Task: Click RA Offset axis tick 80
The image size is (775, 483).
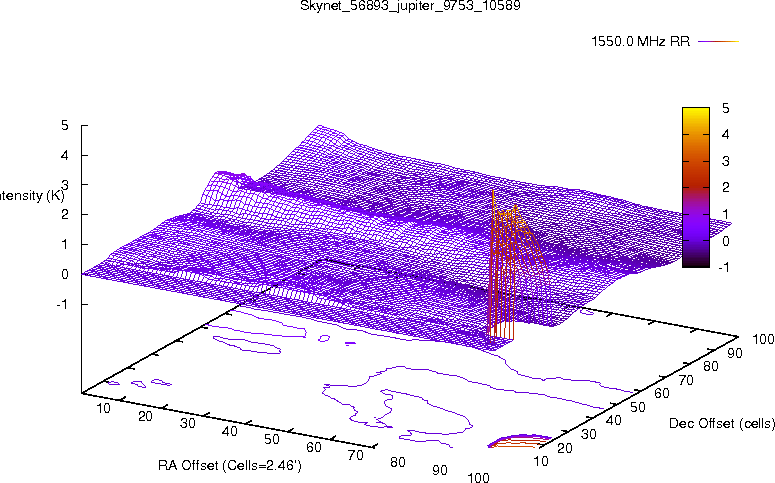Action: click(x=398, y=462)
